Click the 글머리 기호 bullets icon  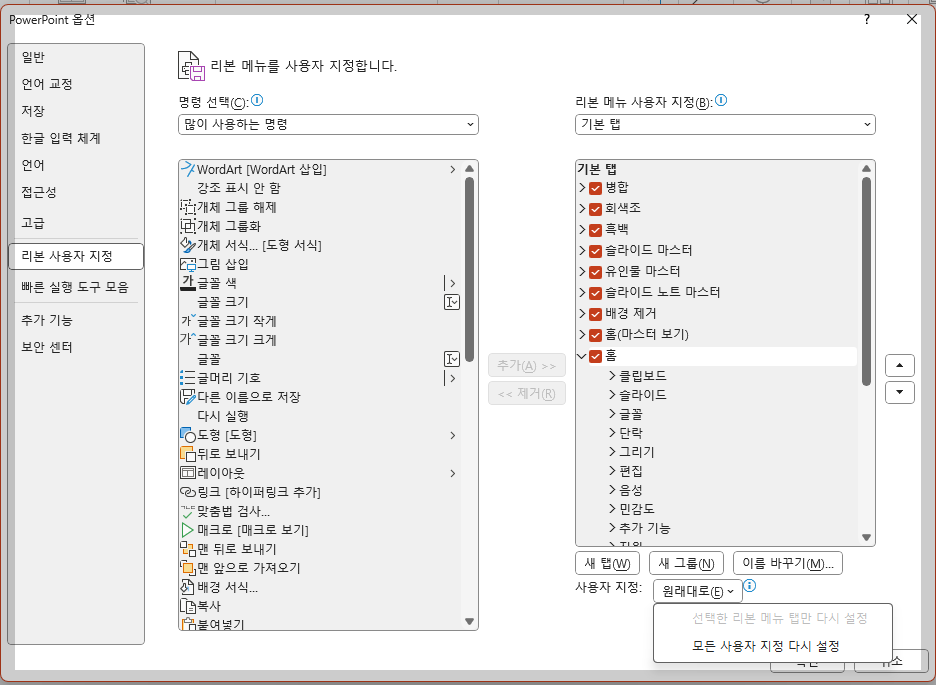pos(188,378)
